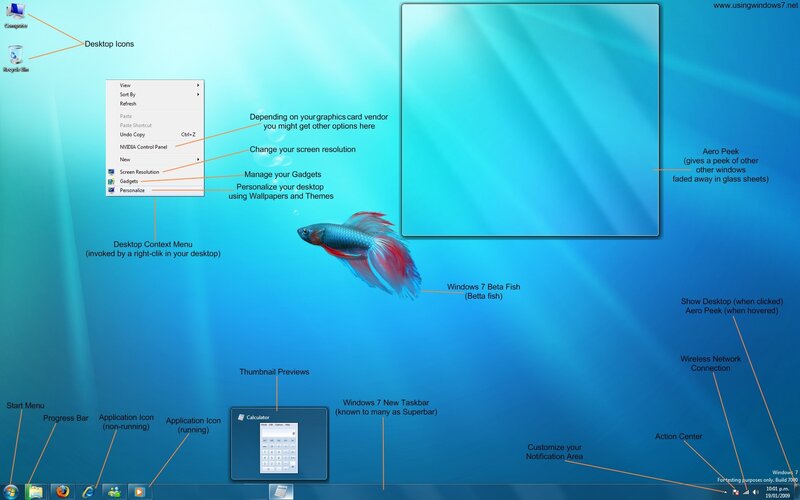Open the Computer desktop icon
The height and width of the screenshot is (500, 800).
(x=15, y=15)
